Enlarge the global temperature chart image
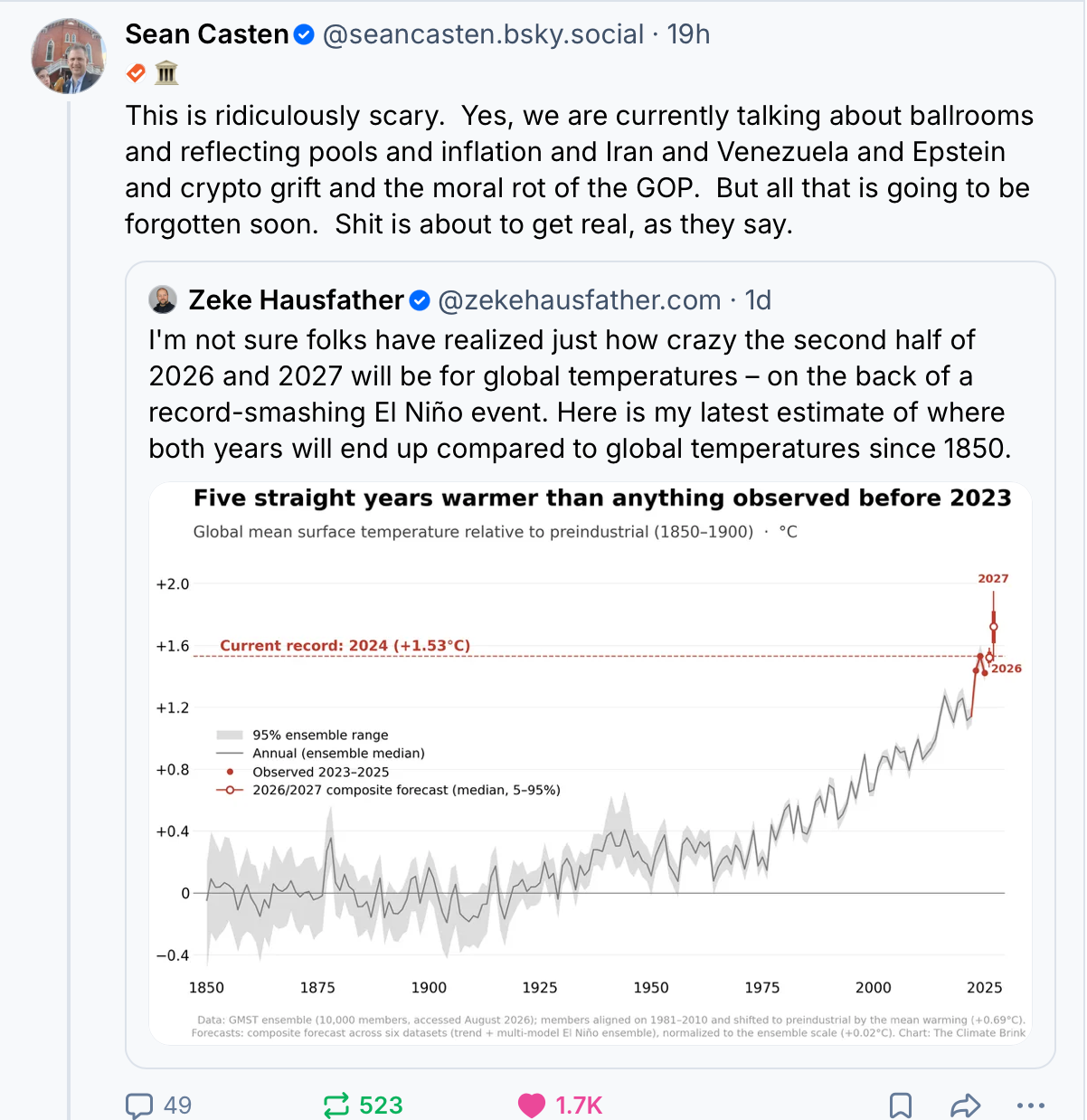The height and width of the screenshot is (1120, 1087). point(591,763)
